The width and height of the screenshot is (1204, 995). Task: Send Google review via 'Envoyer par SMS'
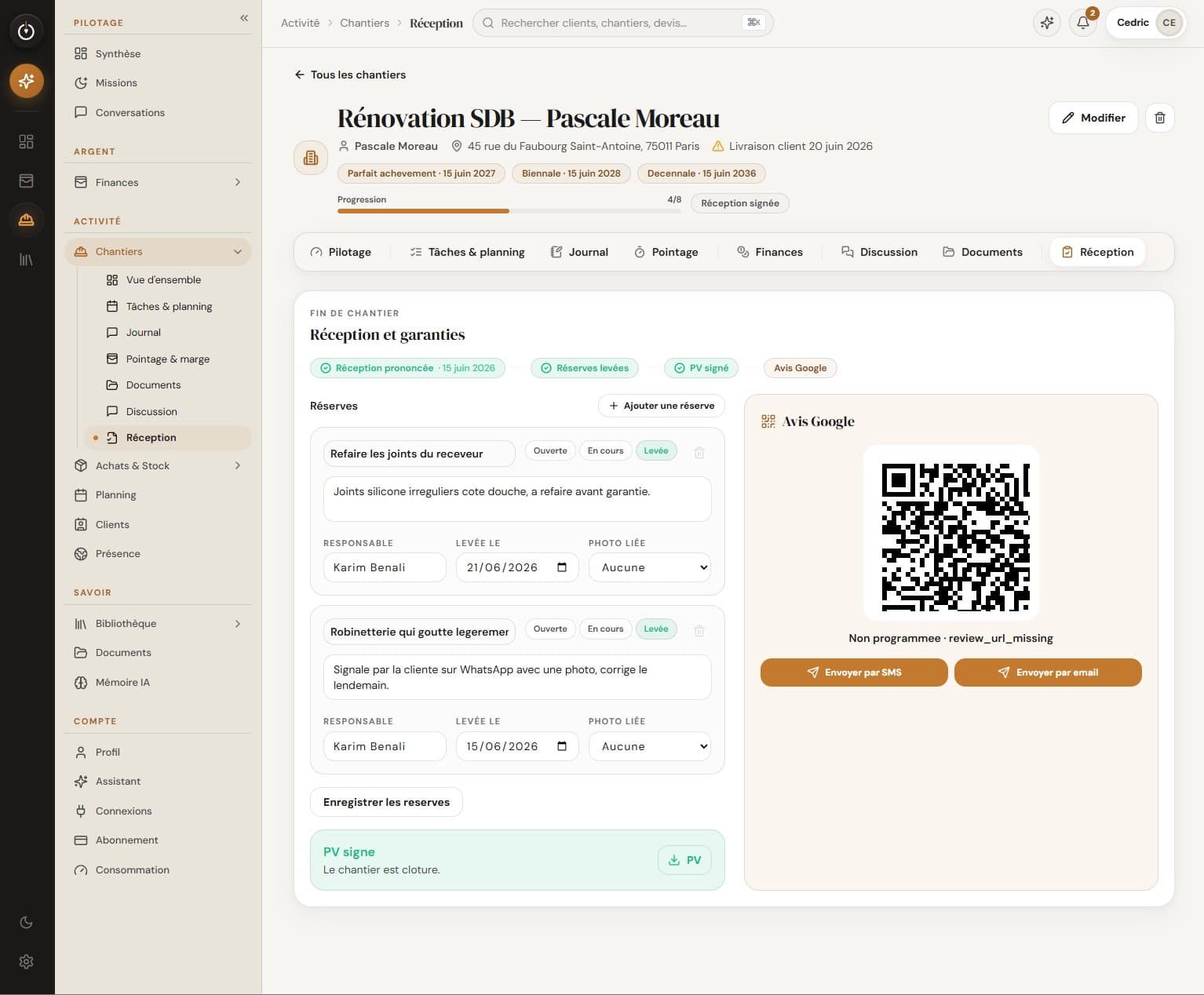(x=854, y=672)
